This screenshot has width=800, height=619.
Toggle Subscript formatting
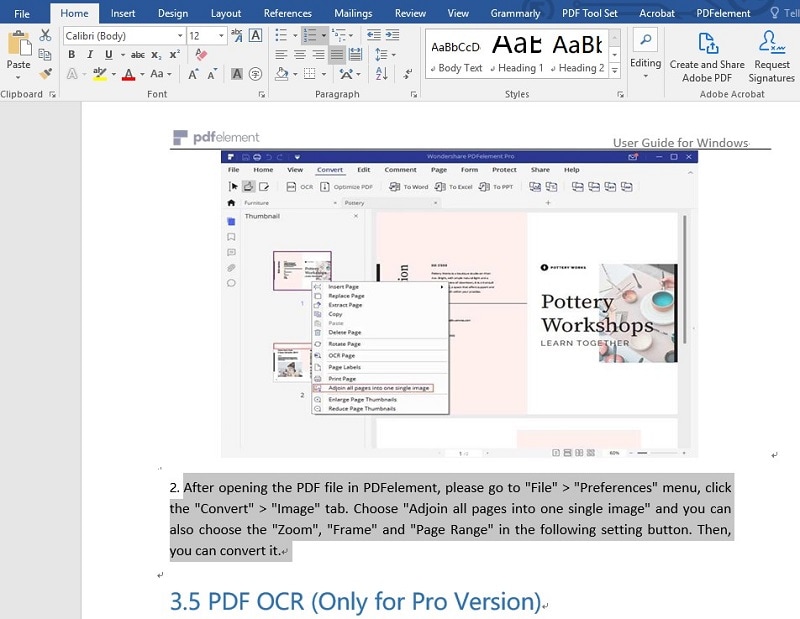pos(156,55)
